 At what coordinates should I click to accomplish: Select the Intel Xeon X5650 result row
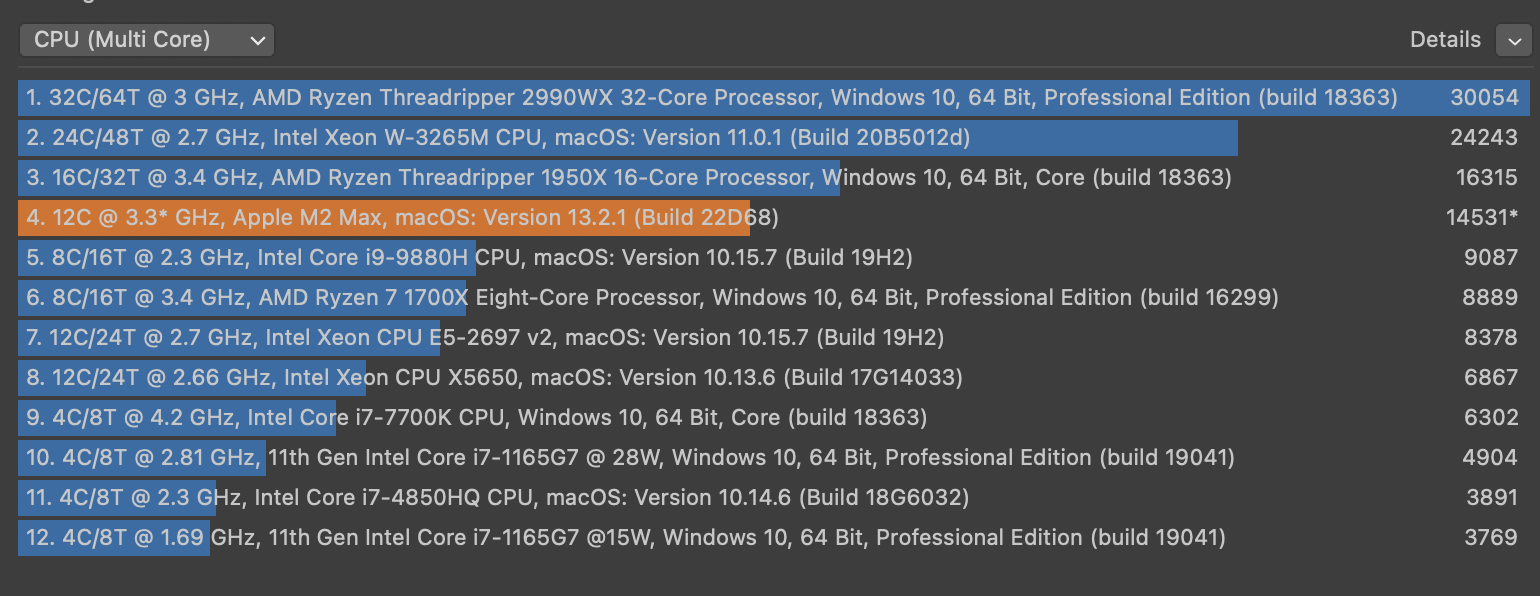(x=774, y=378)
